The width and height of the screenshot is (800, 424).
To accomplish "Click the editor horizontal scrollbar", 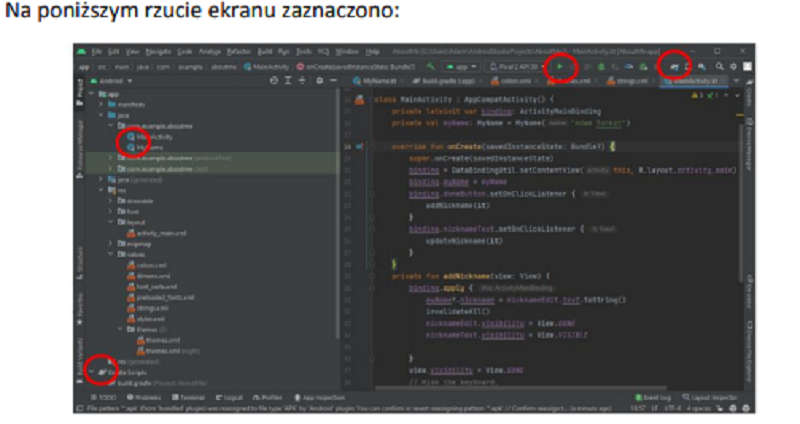I will (x=520, y=388).
